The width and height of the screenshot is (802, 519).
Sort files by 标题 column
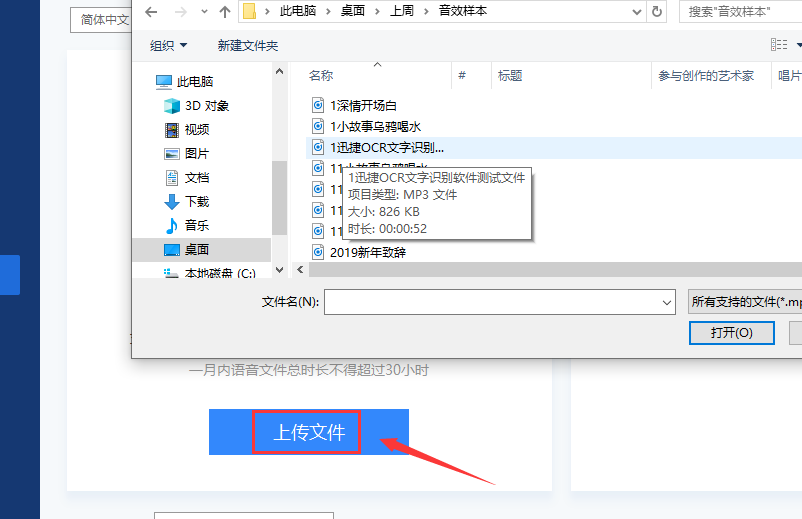point(510,76)
